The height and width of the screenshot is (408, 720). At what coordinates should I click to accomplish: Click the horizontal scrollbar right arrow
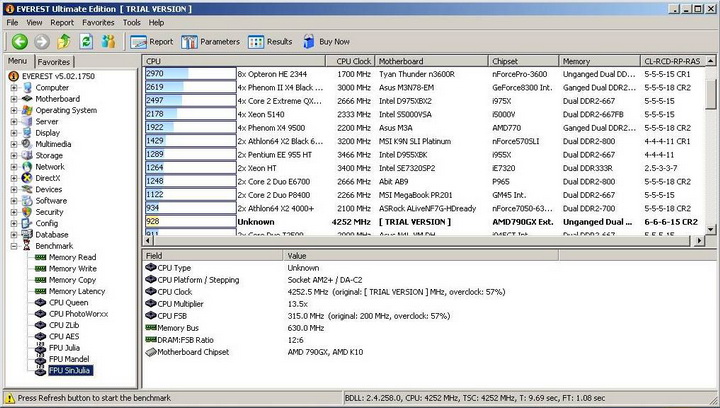click(699, 240)
